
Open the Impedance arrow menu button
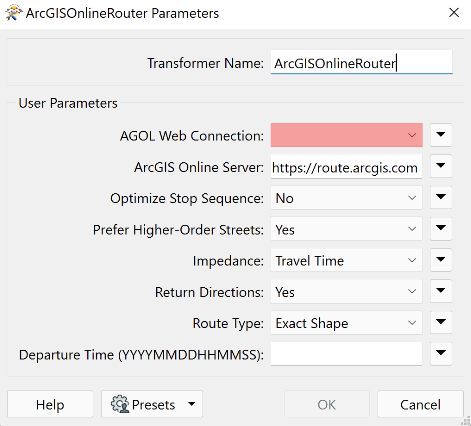point(441,260)
